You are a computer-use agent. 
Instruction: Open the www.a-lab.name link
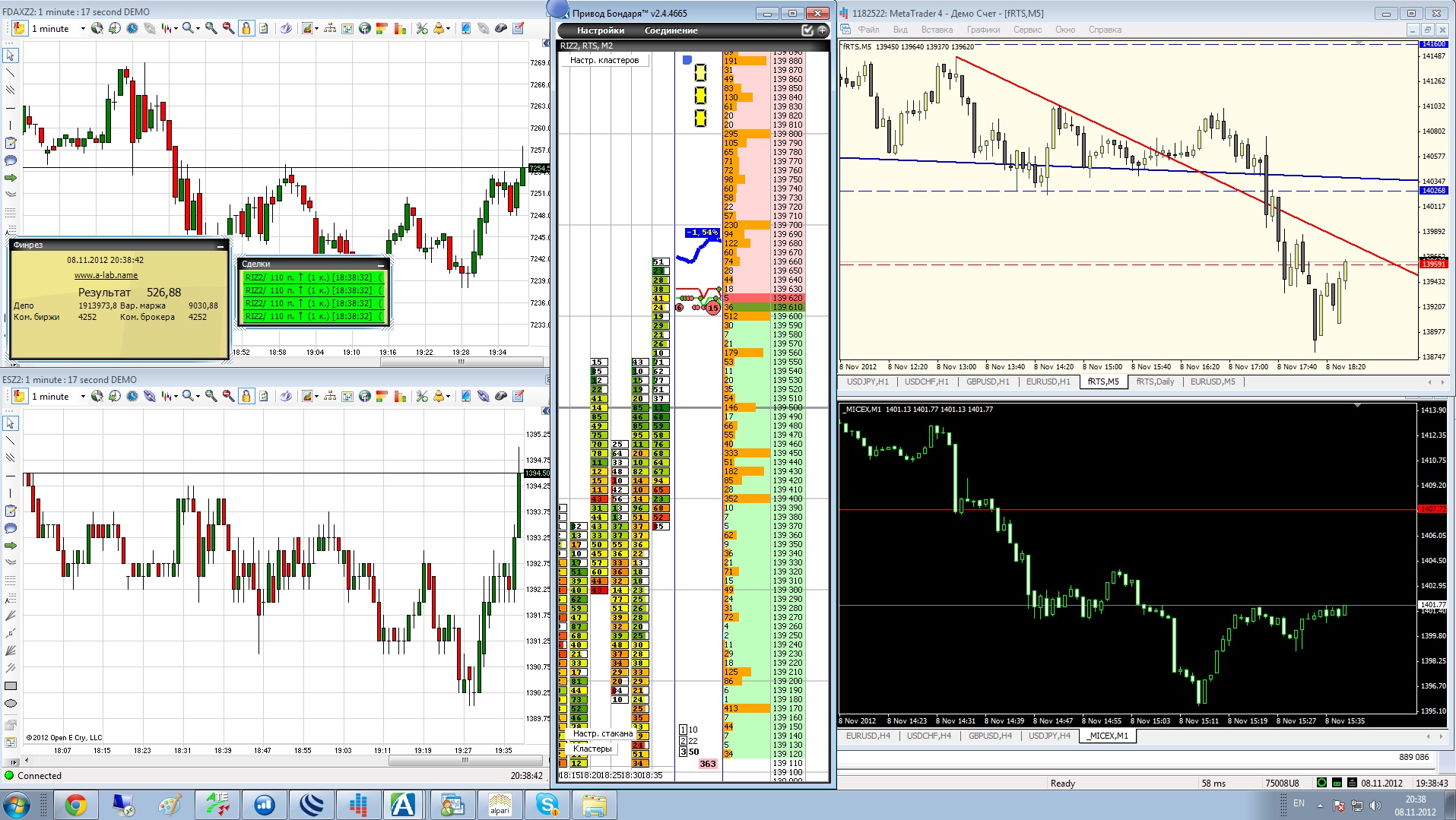[106, 275]
